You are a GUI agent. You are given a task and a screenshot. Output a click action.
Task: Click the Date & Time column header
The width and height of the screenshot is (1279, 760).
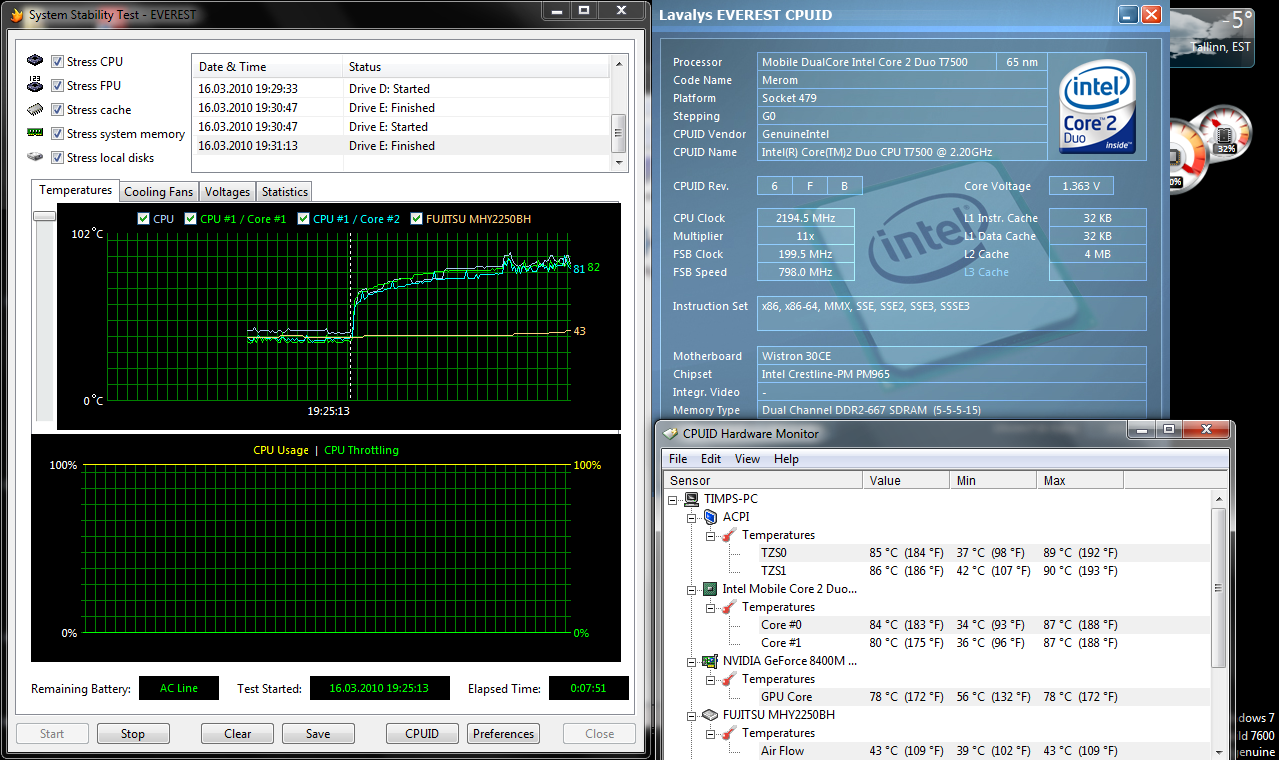pos(267,67)
